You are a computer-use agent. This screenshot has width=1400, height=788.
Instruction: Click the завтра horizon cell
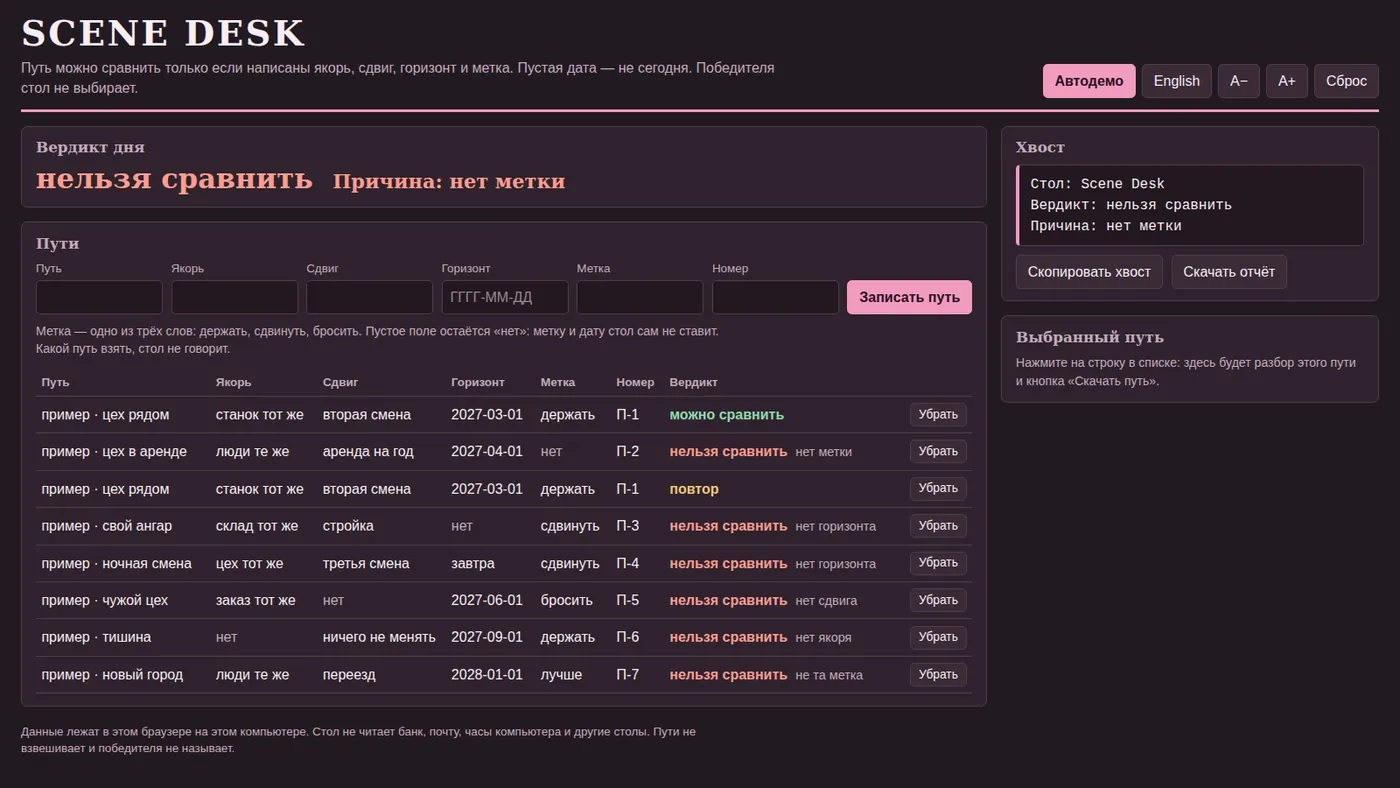pos(473,563)
